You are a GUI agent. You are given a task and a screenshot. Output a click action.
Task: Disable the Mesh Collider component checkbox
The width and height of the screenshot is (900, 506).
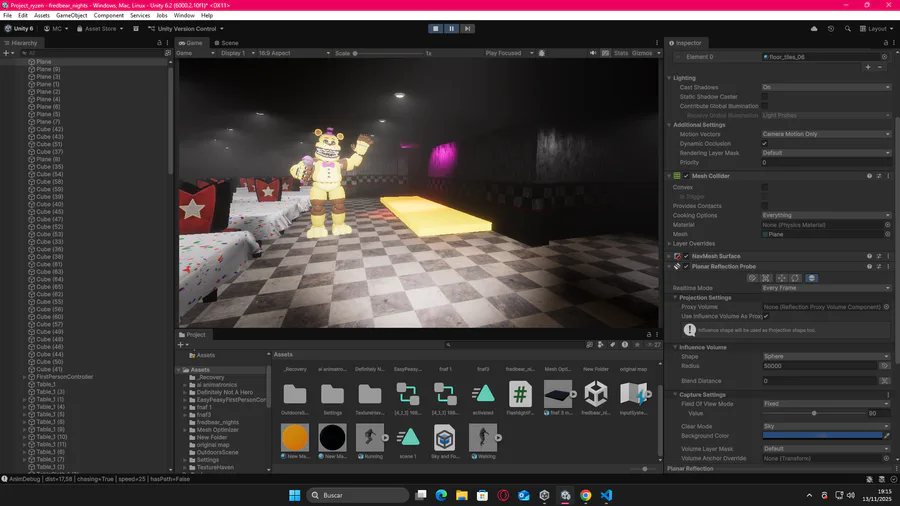tap(686, 176)
